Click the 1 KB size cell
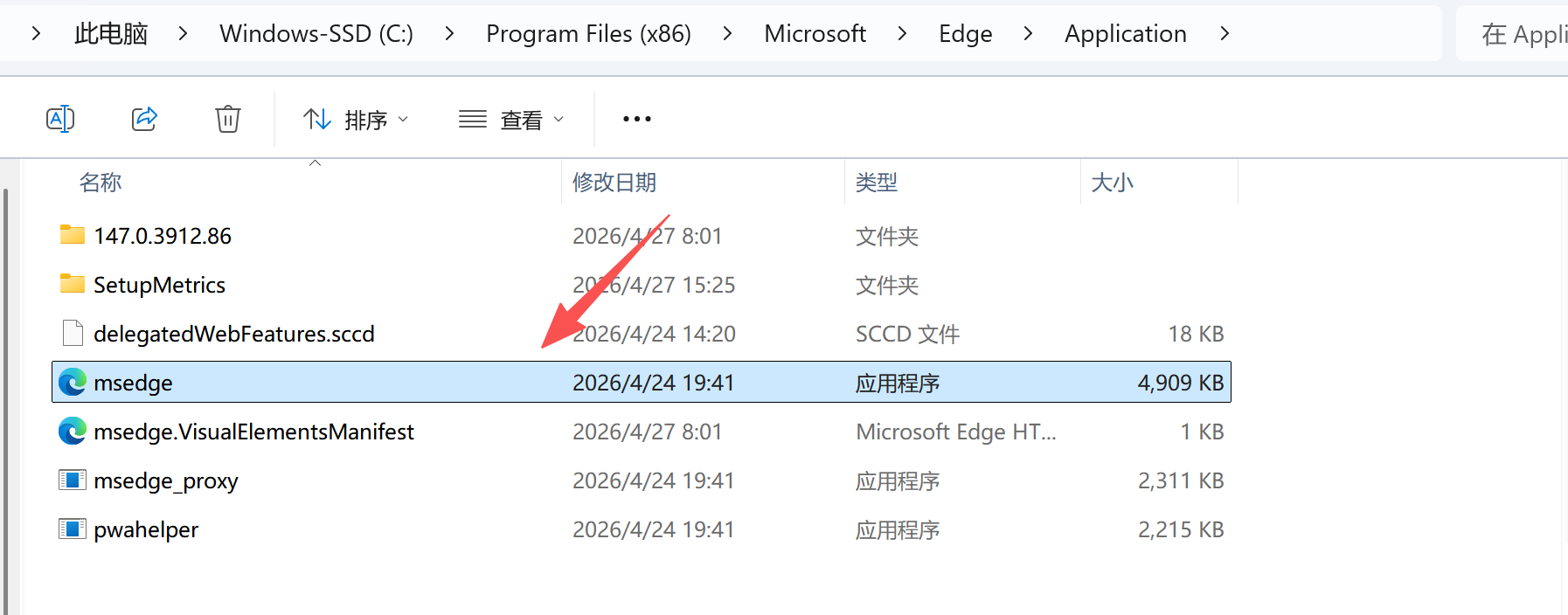This screenshot has height=615, width=1568. click(x=1202, y=432)
